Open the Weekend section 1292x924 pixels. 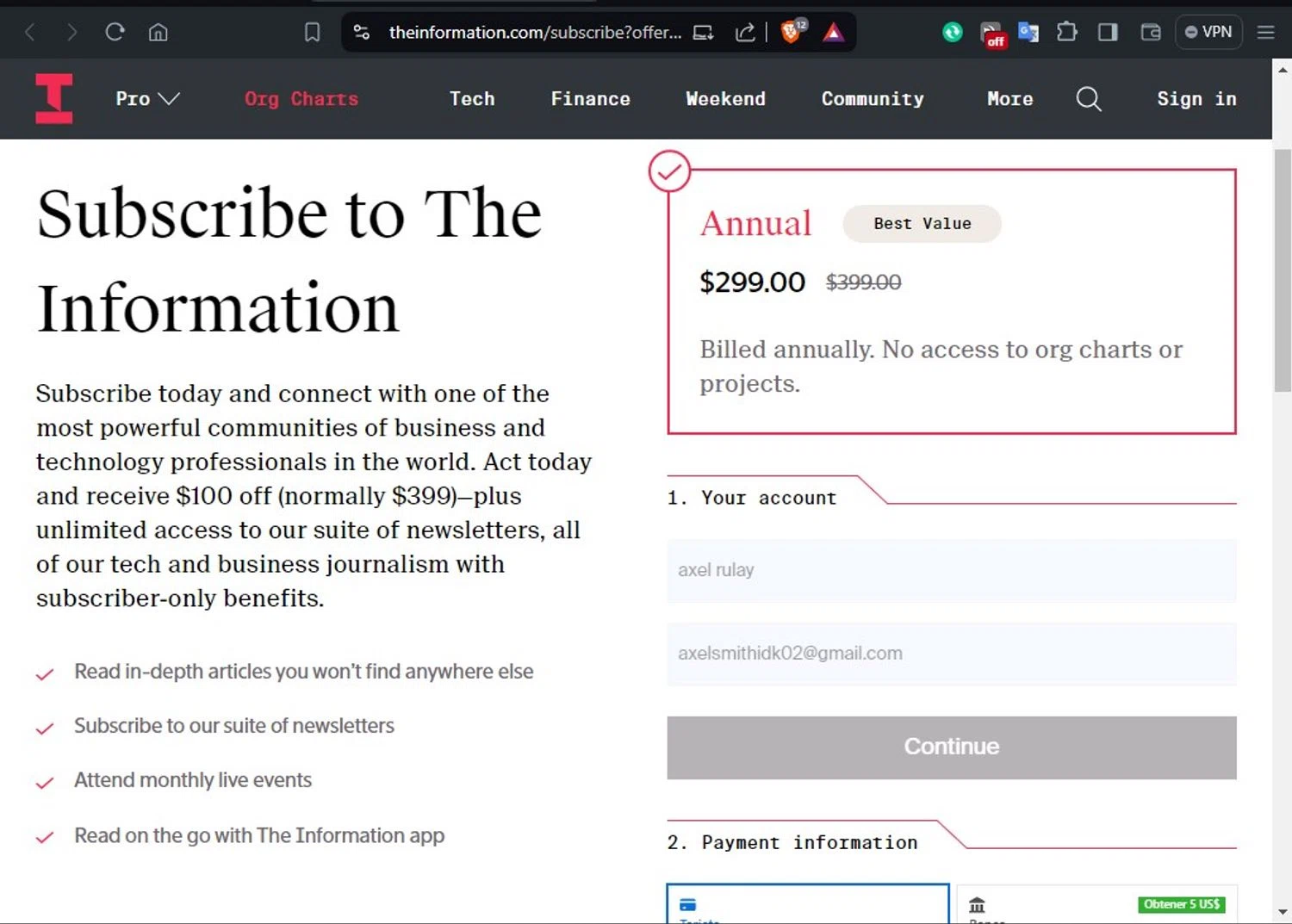725,99
